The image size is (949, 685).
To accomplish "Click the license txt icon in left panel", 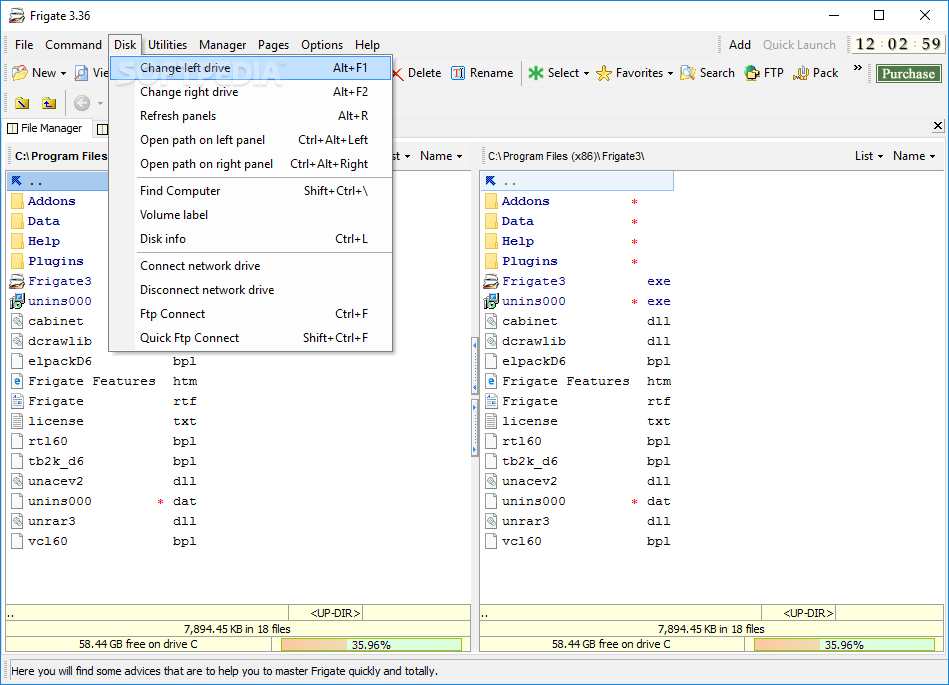I will [17, 421].
